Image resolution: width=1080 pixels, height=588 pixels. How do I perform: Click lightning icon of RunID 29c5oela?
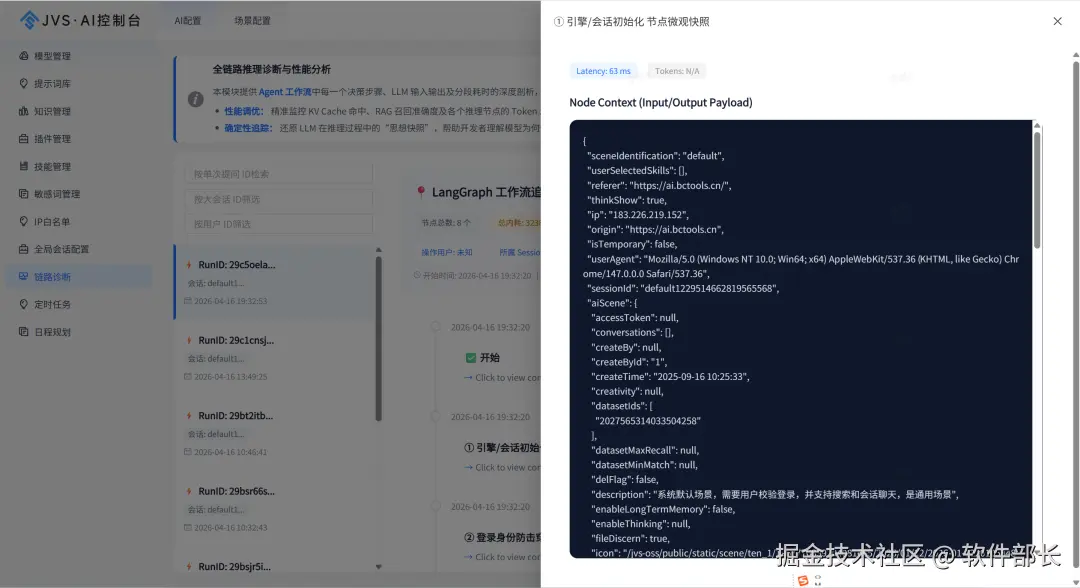(189, 264)
